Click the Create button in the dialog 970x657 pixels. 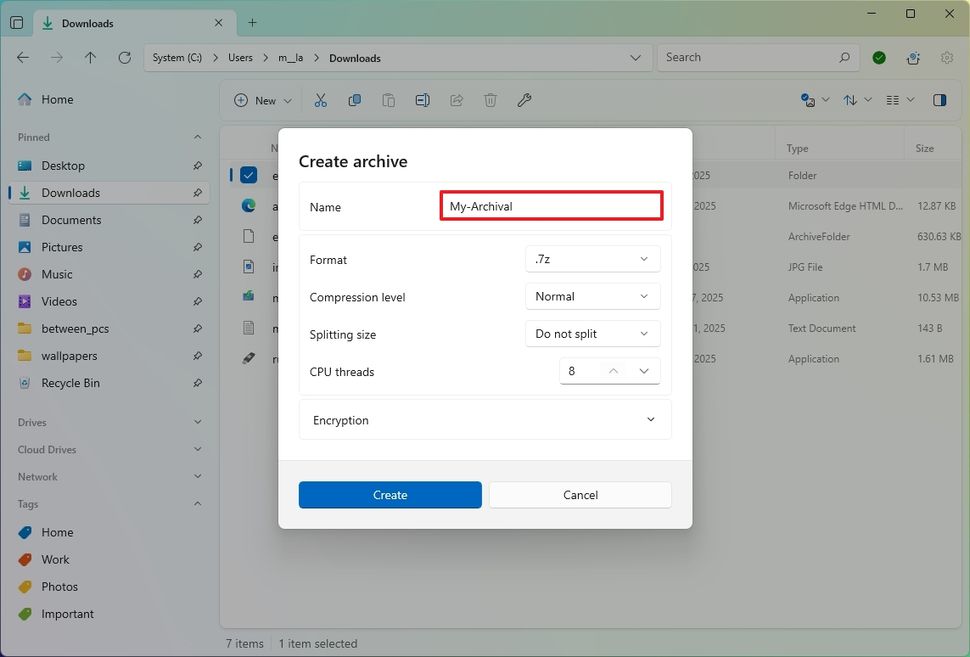coord(389,494)
